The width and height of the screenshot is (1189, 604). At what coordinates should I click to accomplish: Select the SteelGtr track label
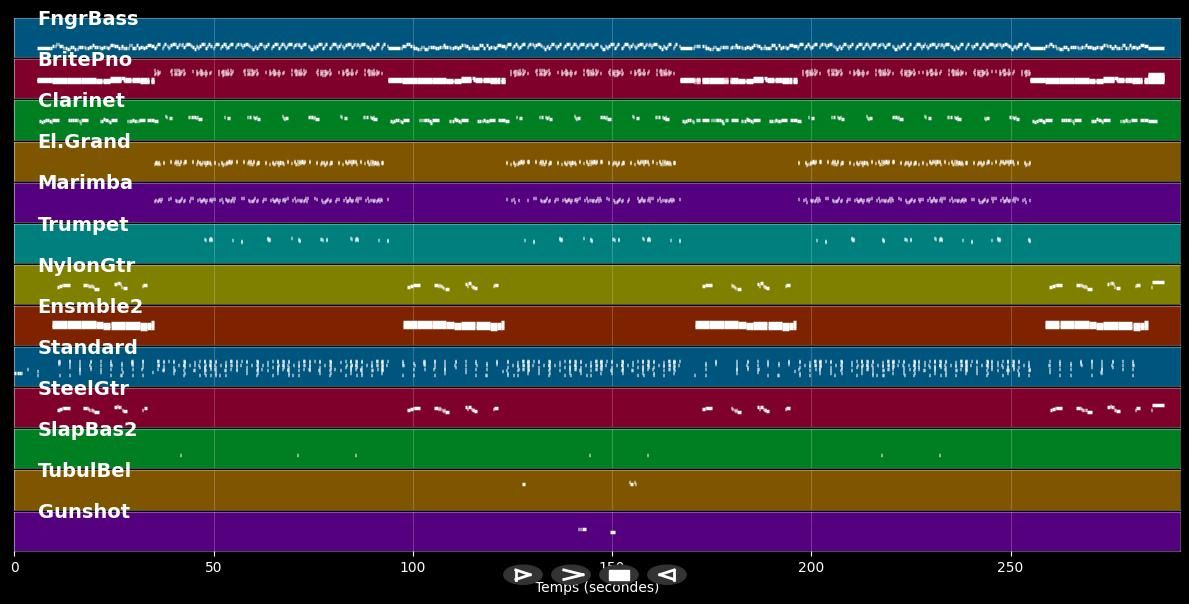84,388
